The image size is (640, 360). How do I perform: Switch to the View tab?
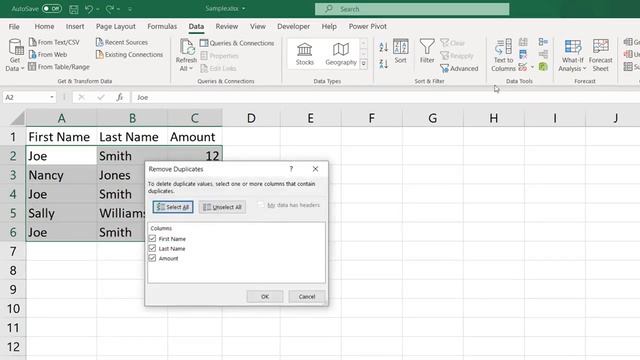click(258, 27)
